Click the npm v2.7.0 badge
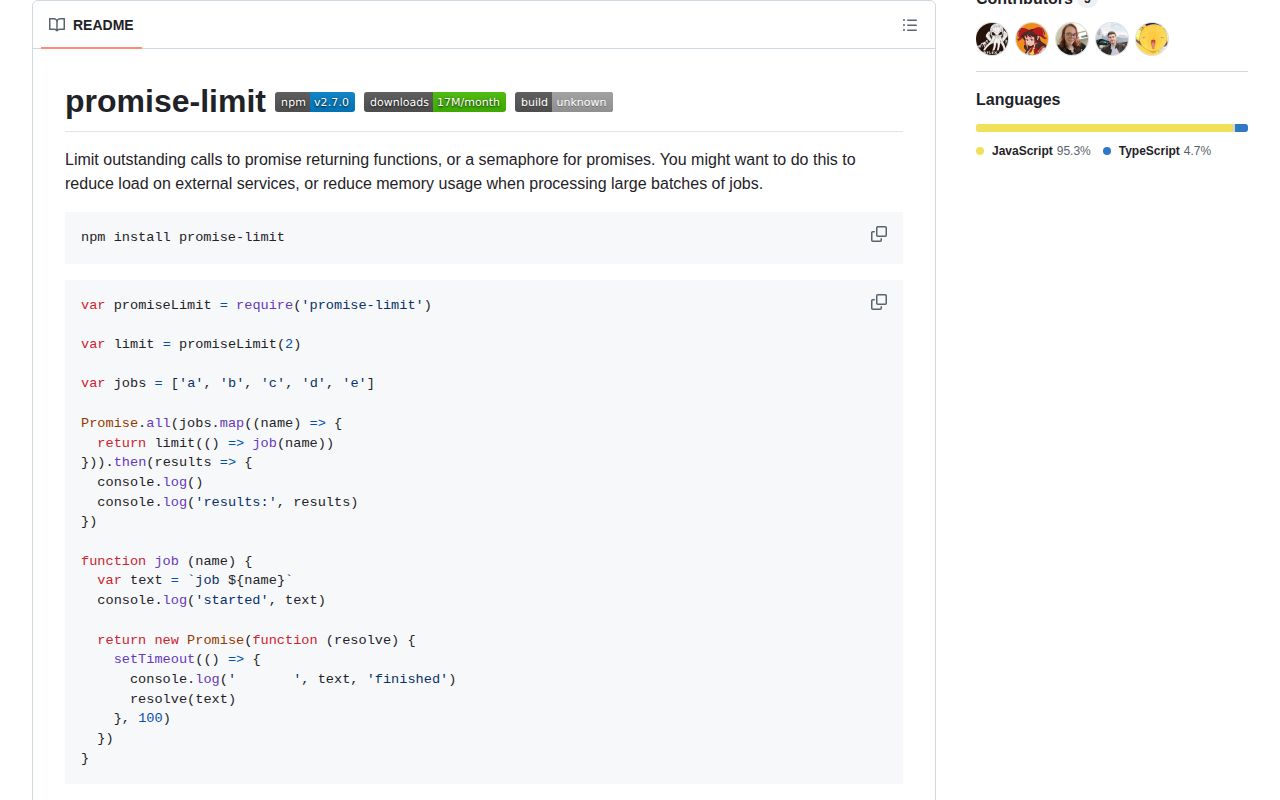This screenshot has width=1280, height=800. coord(315,102)
